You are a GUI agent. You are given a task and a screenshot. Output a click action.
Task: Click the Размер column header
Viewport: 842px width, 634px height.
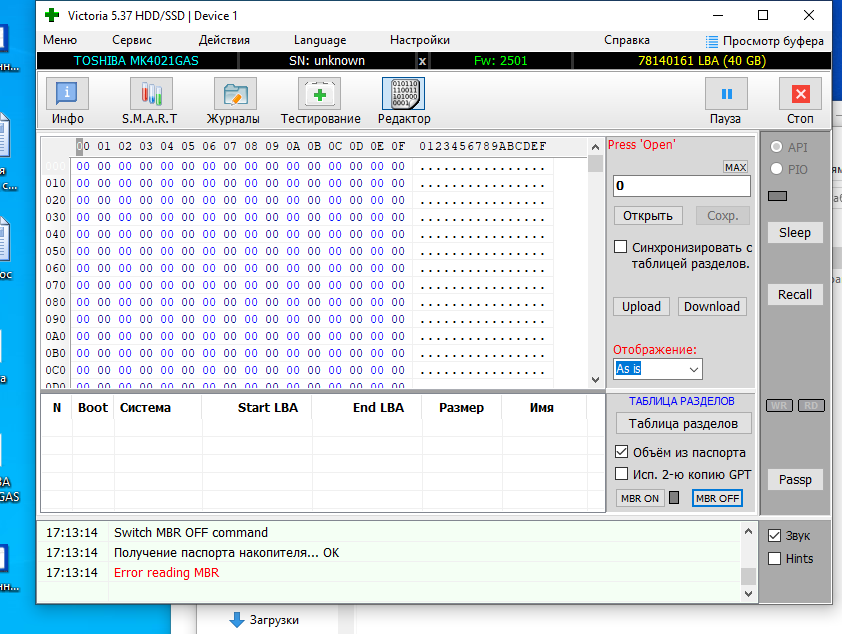click(462, 408)
